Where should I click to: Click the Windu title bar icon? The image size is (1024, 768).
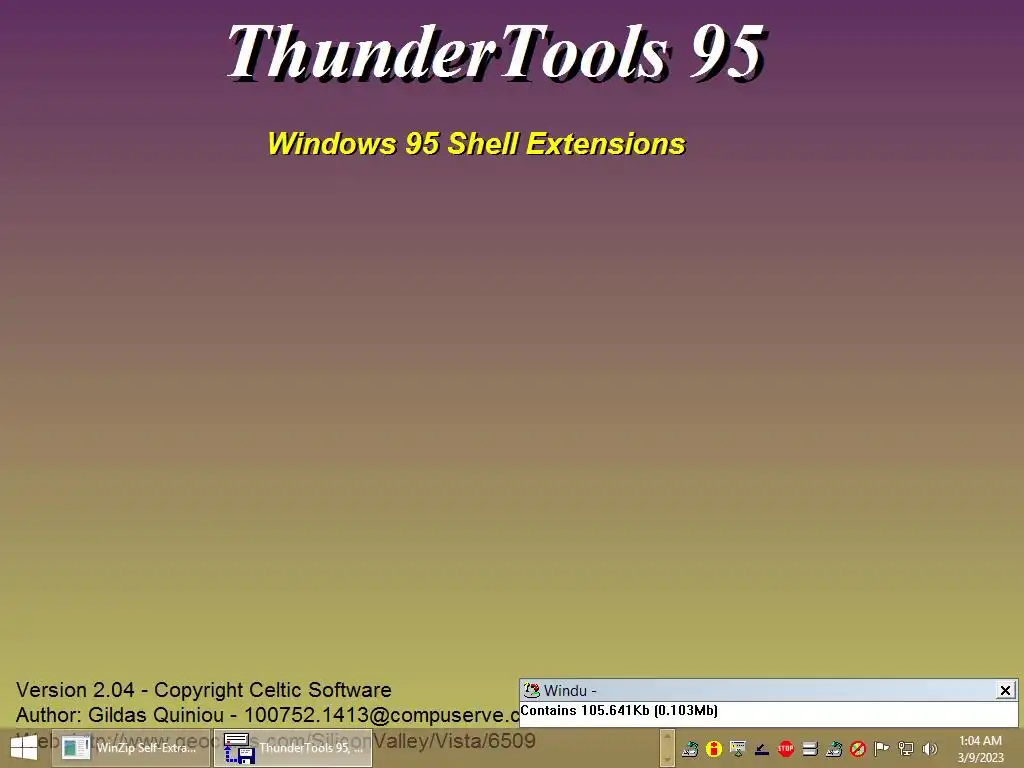coord(532,690)
